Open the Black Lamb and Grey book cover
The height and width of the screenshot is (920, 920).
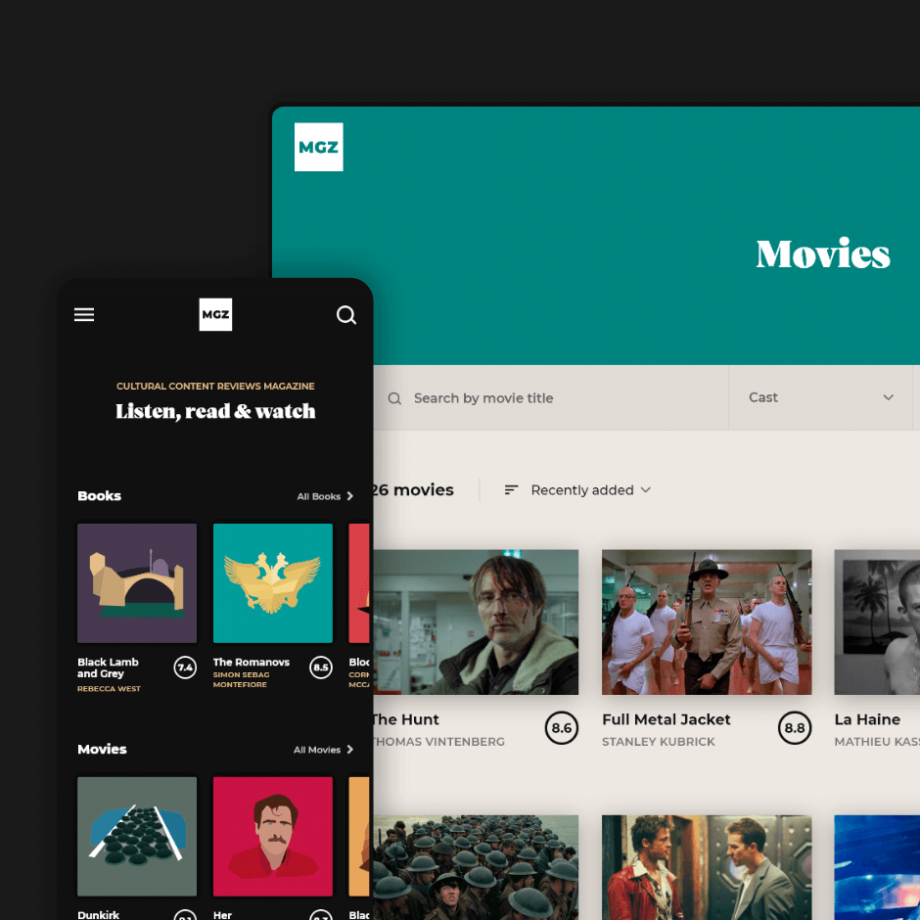[137, 583]
